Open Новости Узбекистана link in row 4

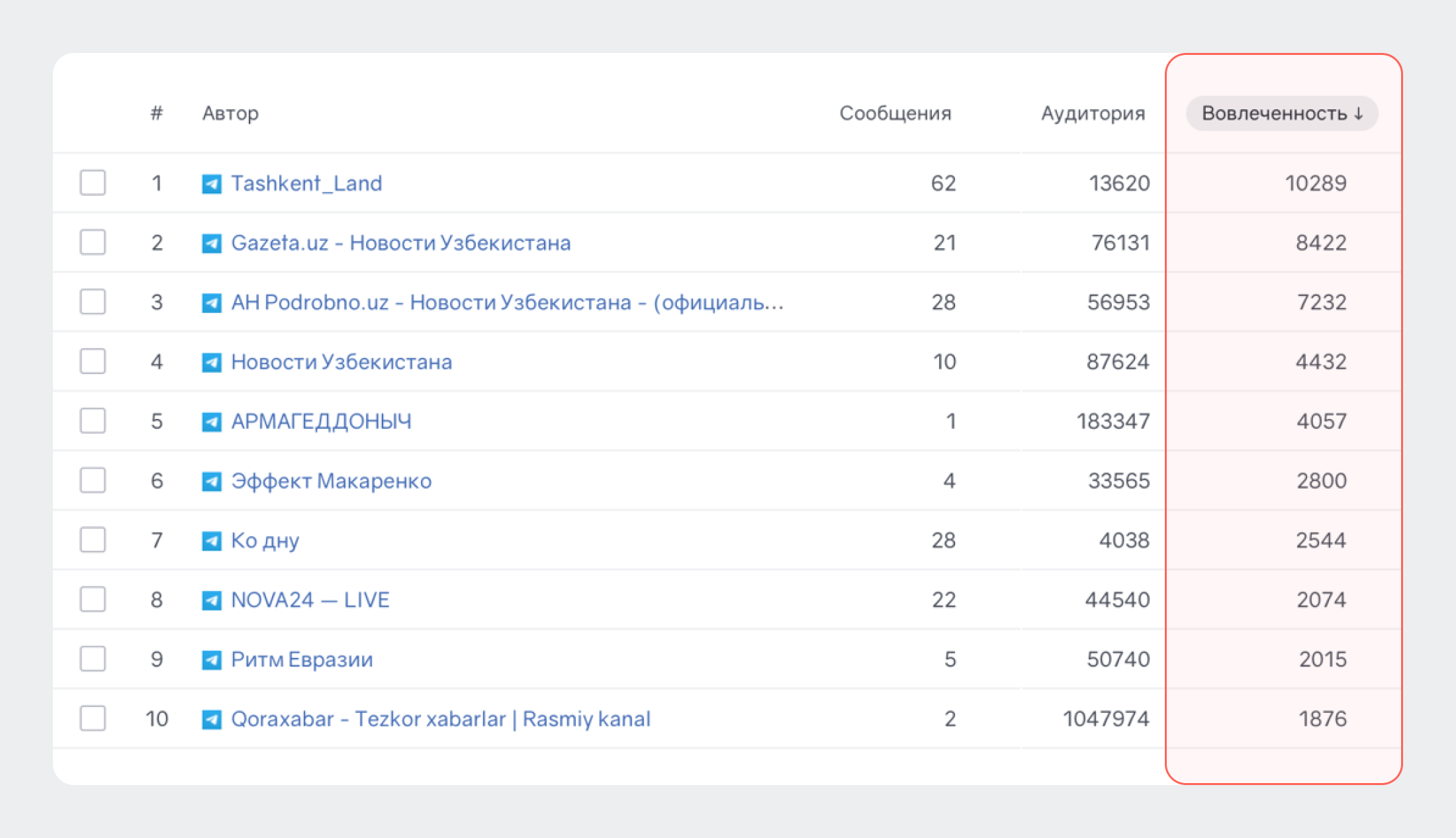pyautogui.click(x=341, y=362)
